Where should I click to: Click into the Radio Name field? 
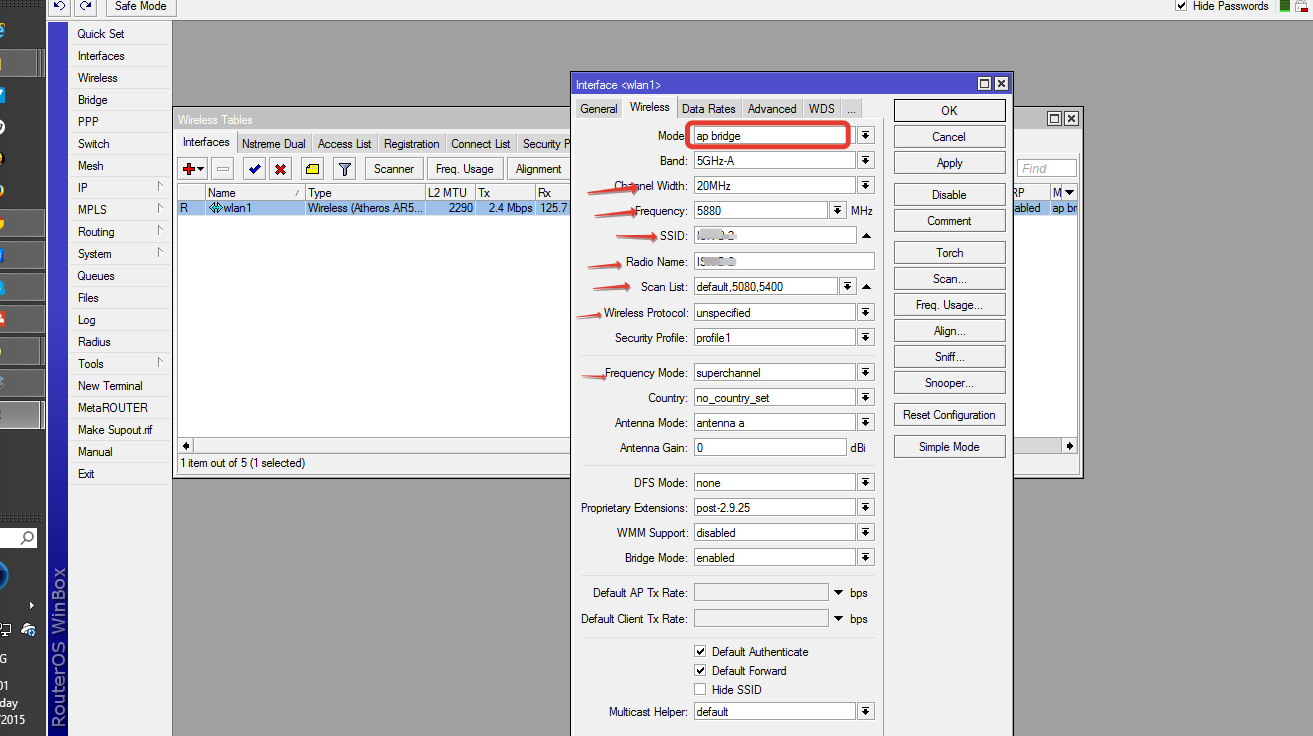click(x=784, y=262)
